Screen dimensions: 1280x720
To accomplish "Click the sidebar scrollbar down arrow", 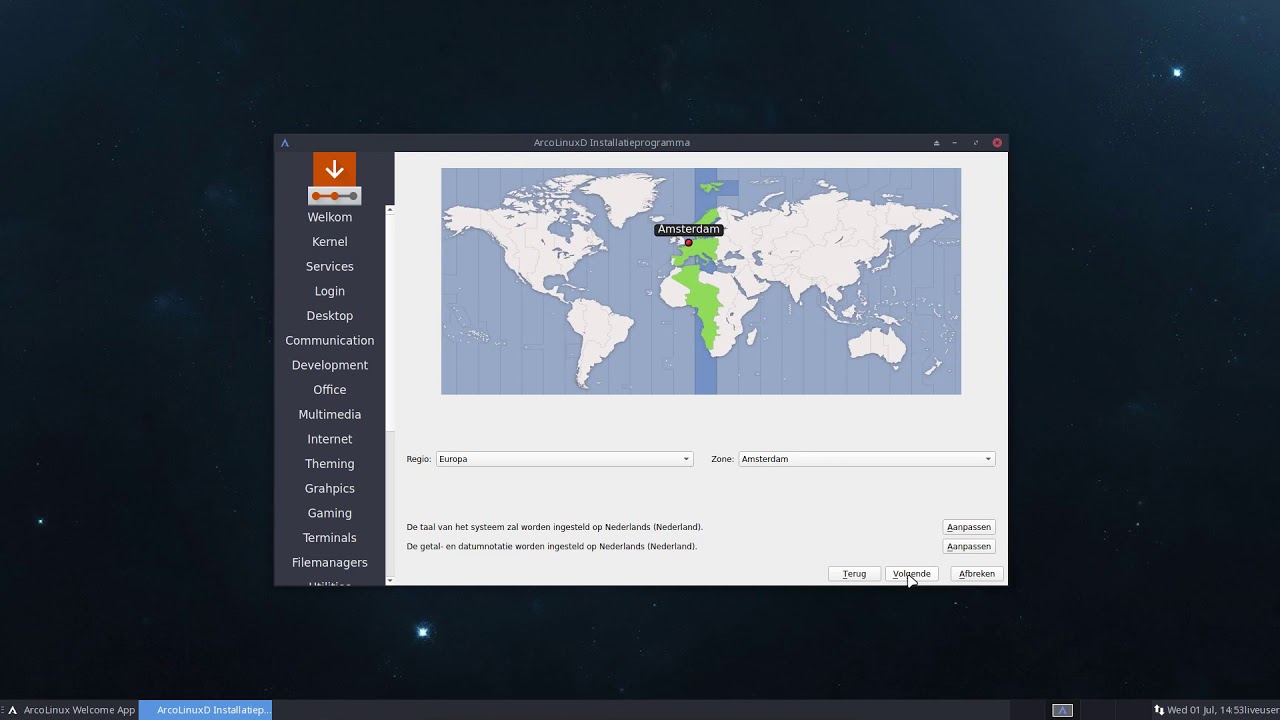I will pos(390,581).
